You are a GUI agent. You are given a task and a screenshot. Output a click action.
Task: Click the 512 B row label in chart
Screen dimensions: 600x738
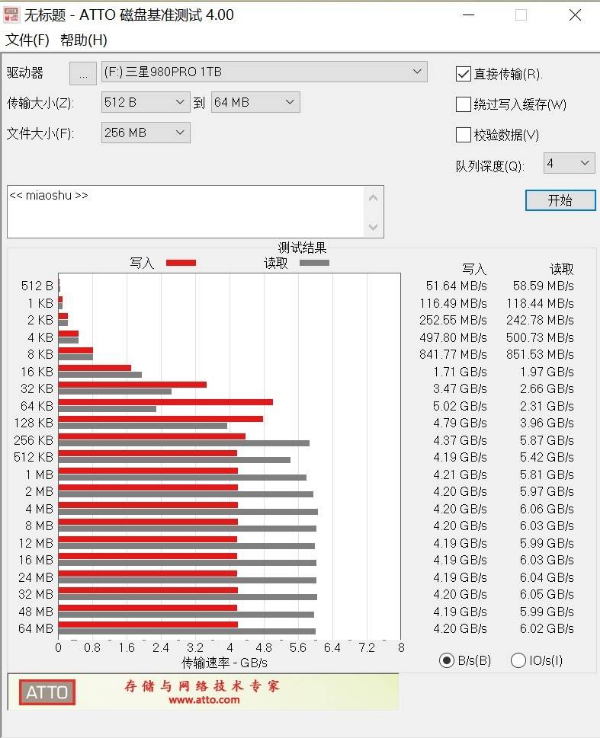point(37,286)
